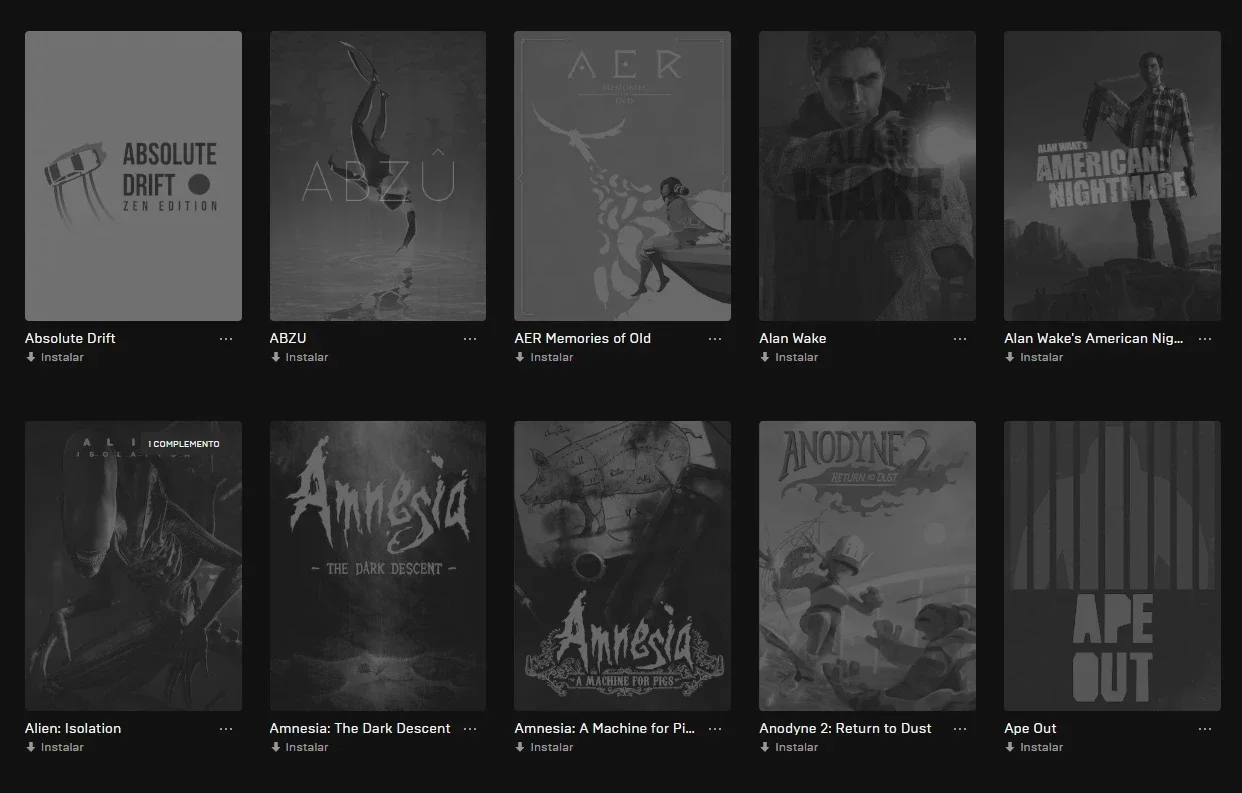1242x793 pixels.
Task: Click the 1 Complemento badge on Alien: Isolation
Action: point(184,444)
